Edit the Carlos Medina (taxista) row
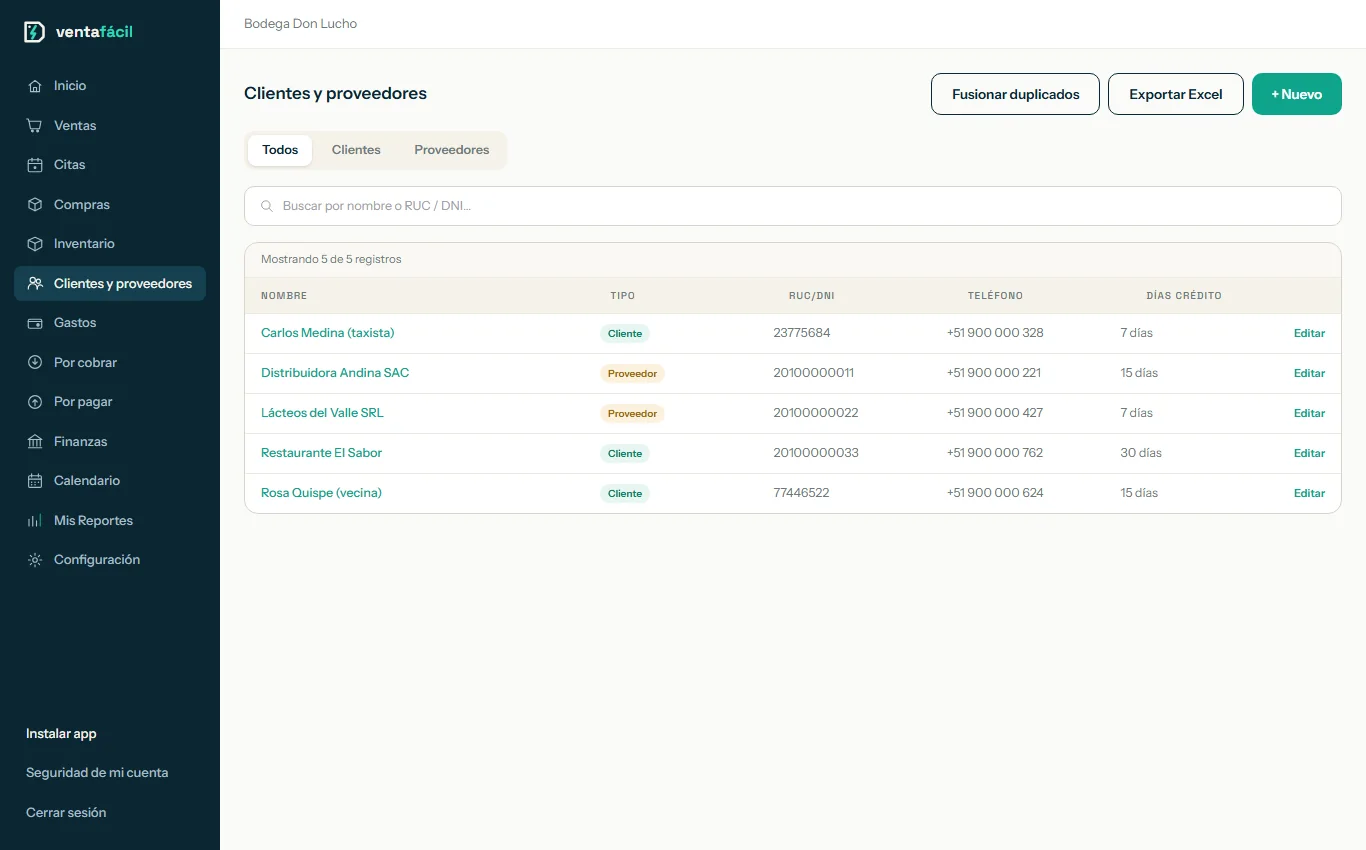 (1309, 333)
